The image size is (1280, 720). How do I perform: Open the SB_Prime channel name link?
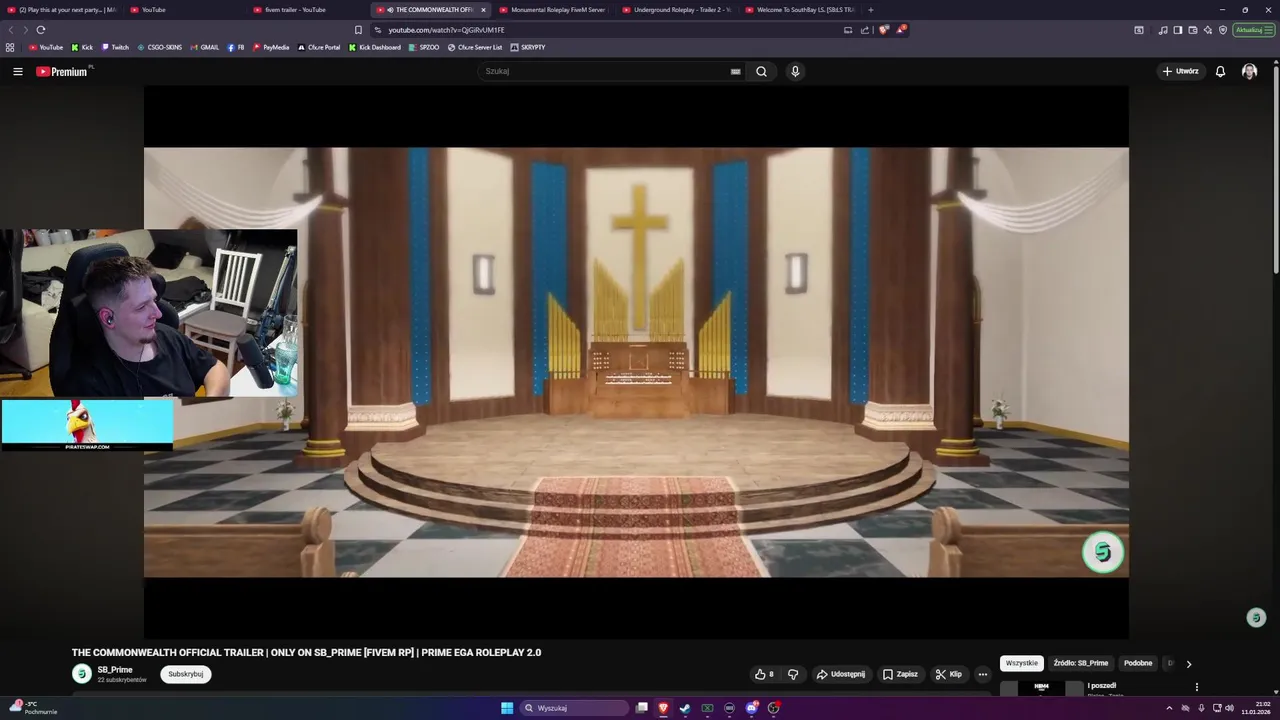[115, 670]
